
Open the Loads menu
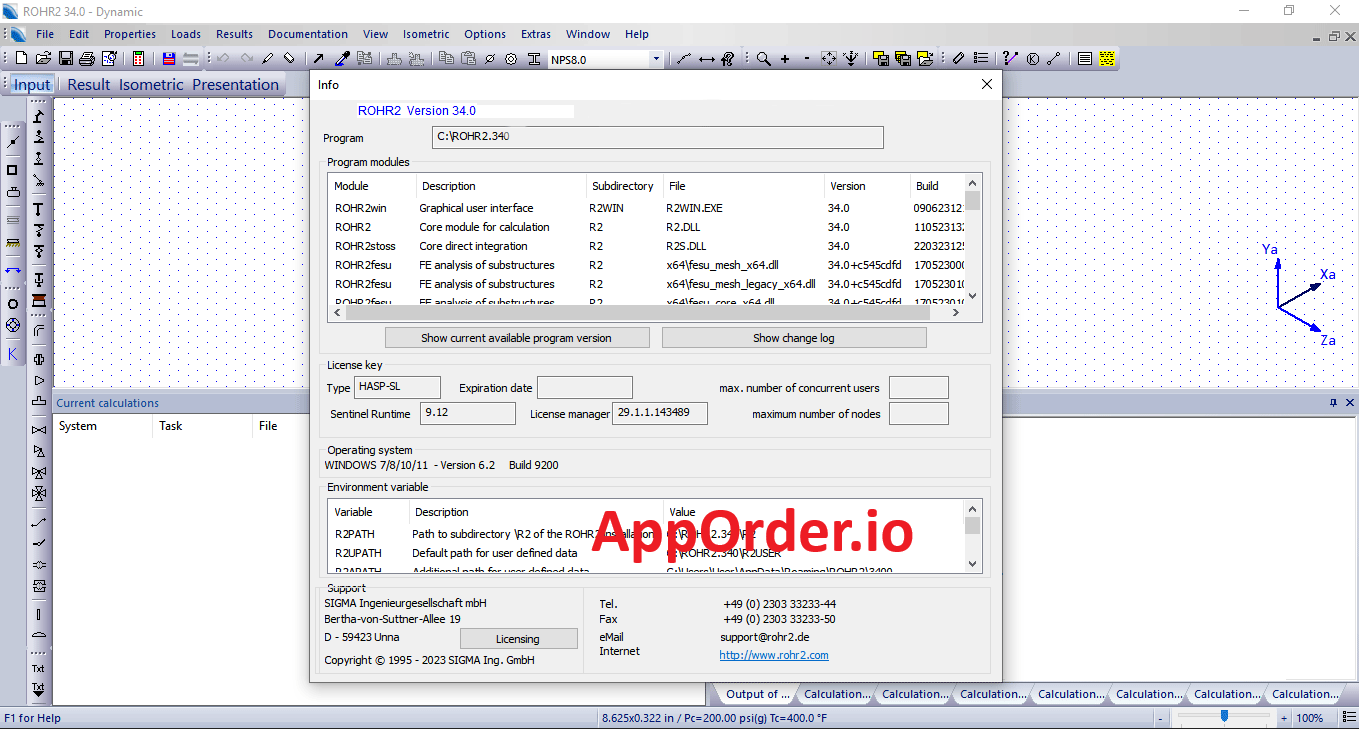[x=186, y=34]
